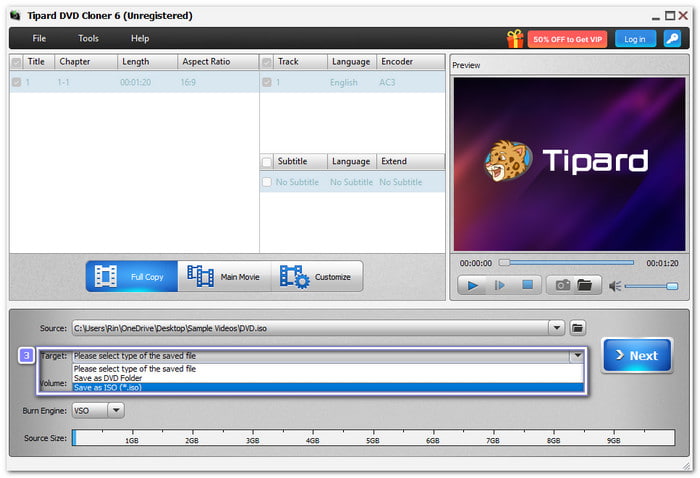Click the Tipard preview video area

coord(569,164)
